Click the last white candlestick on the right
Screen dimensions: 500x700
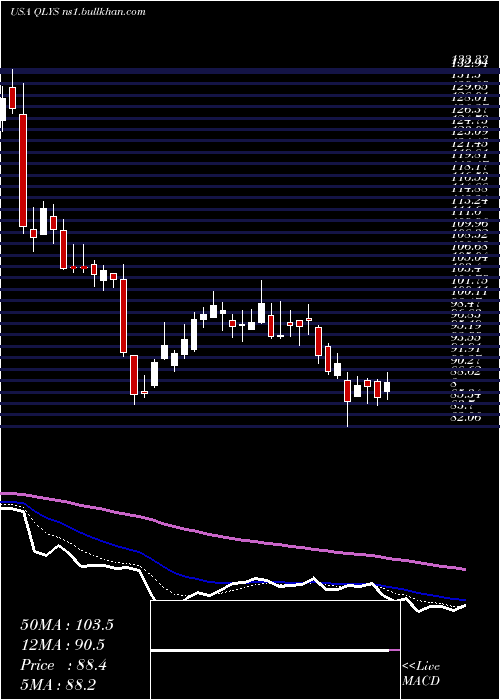point(387,387)
